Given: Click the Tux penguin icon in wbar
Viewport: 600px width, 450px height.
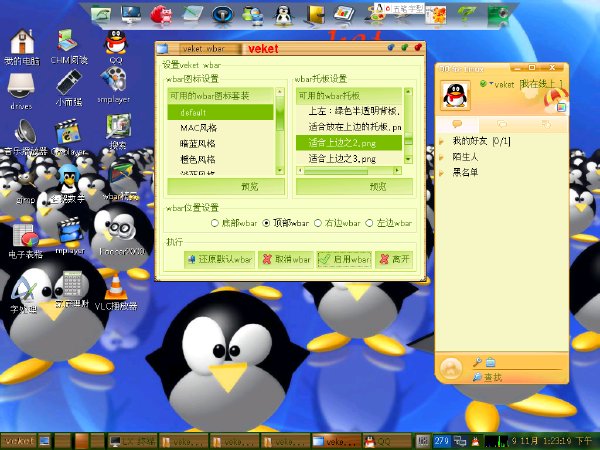Looking at the screenshot, I should pos(284,15).
